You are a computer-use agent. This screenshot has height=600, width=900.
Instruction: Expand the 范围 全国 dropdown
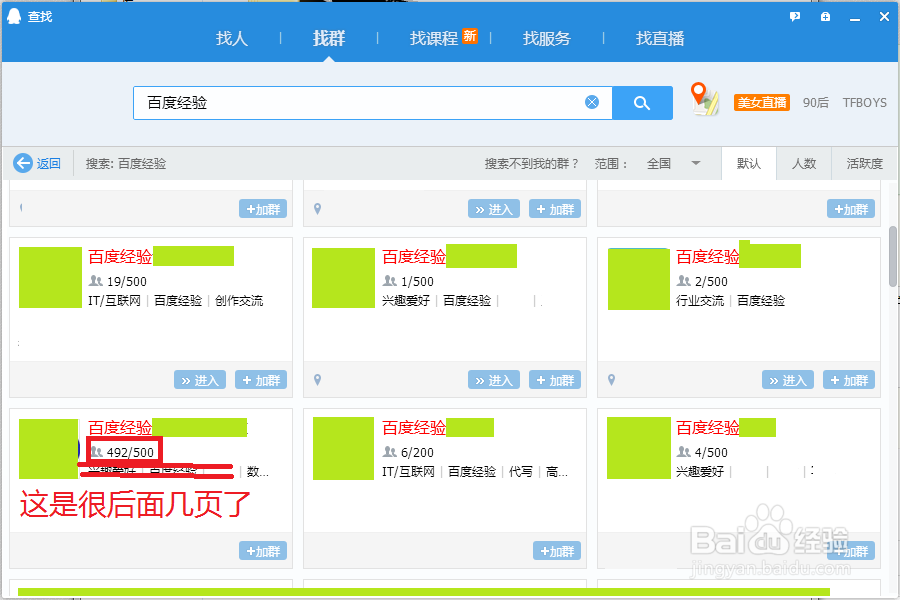point(673,164)
